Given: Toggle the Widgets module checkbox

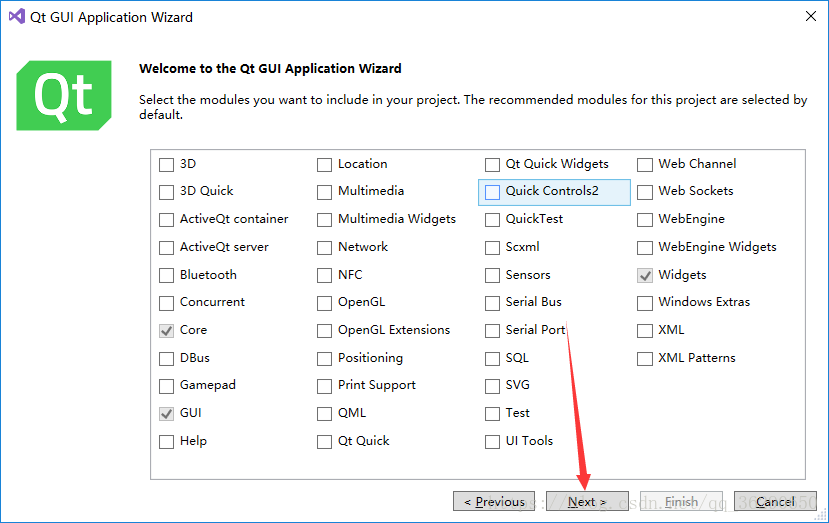Looking at the screenshot, I should coord(644,276).
